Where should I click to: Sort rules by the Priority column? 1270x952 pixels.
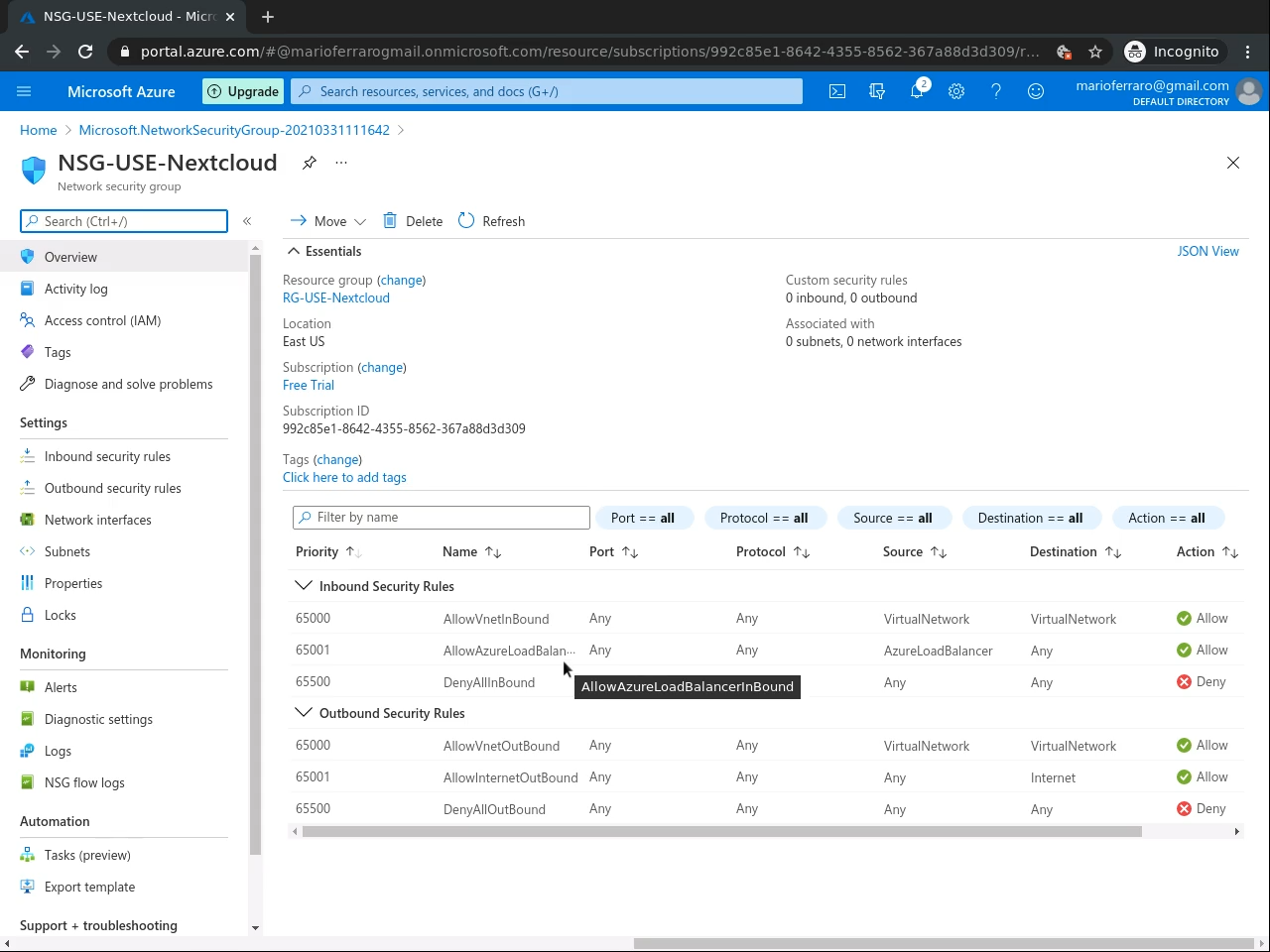(328, 552)
